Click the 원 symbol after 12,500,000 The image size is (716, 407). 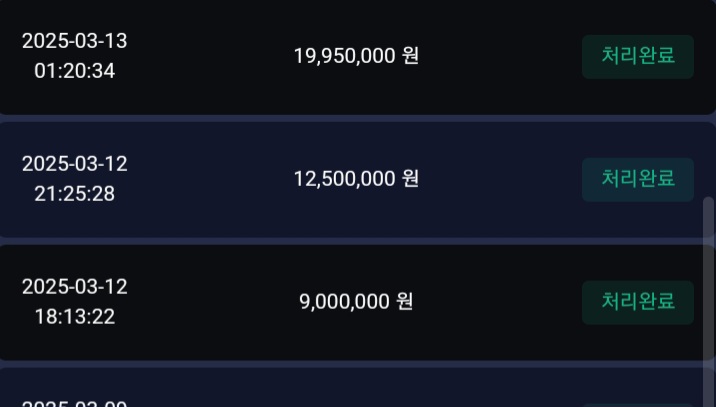(x=410, y=179)
